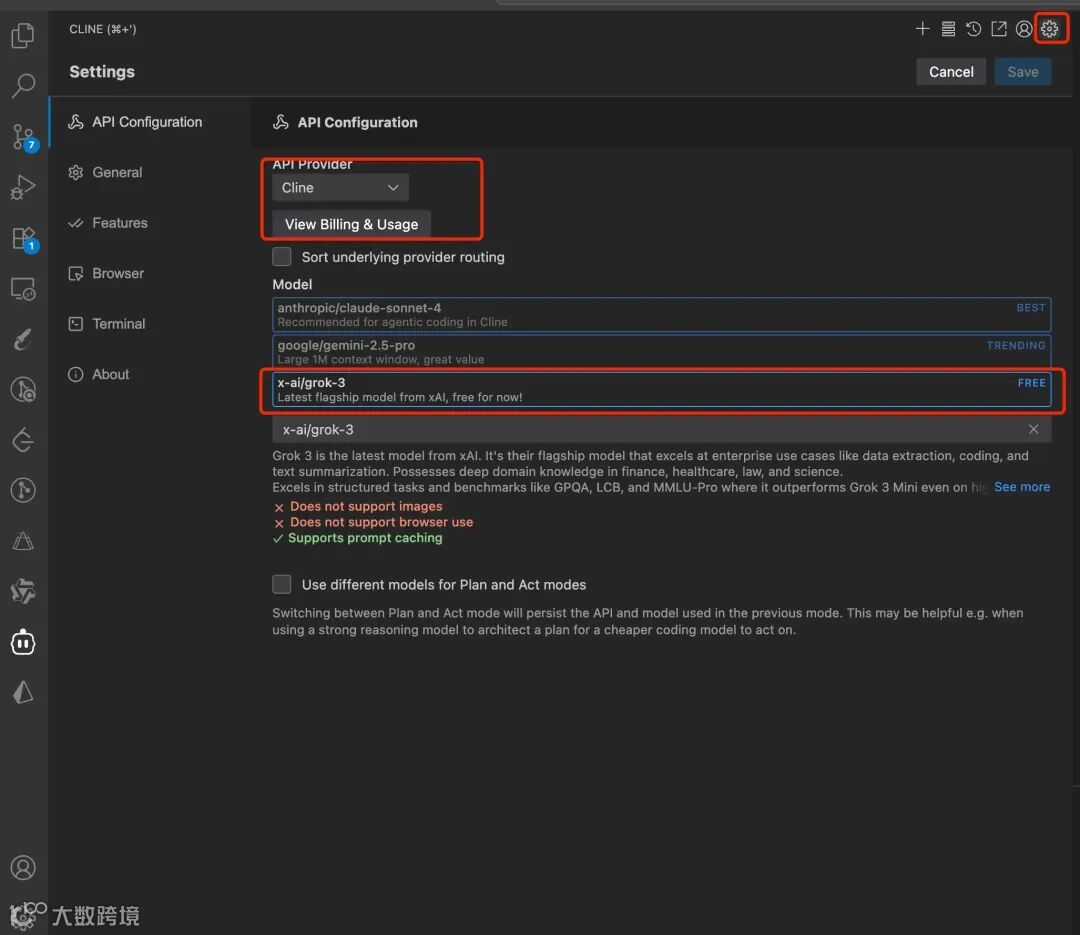
Task: Open the git graph icon in activity bar
Action: click(x=23, y=491)
